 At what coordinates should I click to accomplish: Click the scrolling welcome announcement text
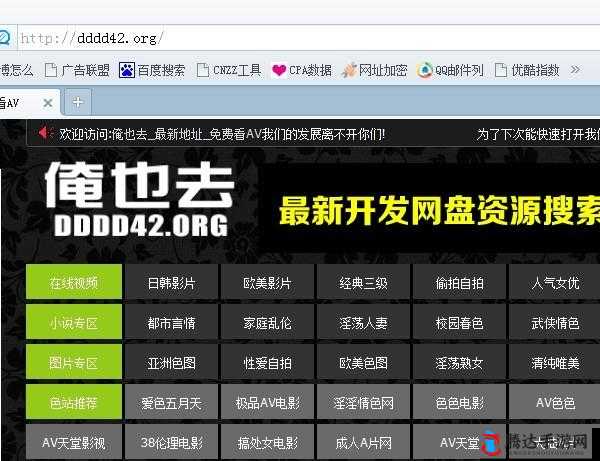point(222,134)
